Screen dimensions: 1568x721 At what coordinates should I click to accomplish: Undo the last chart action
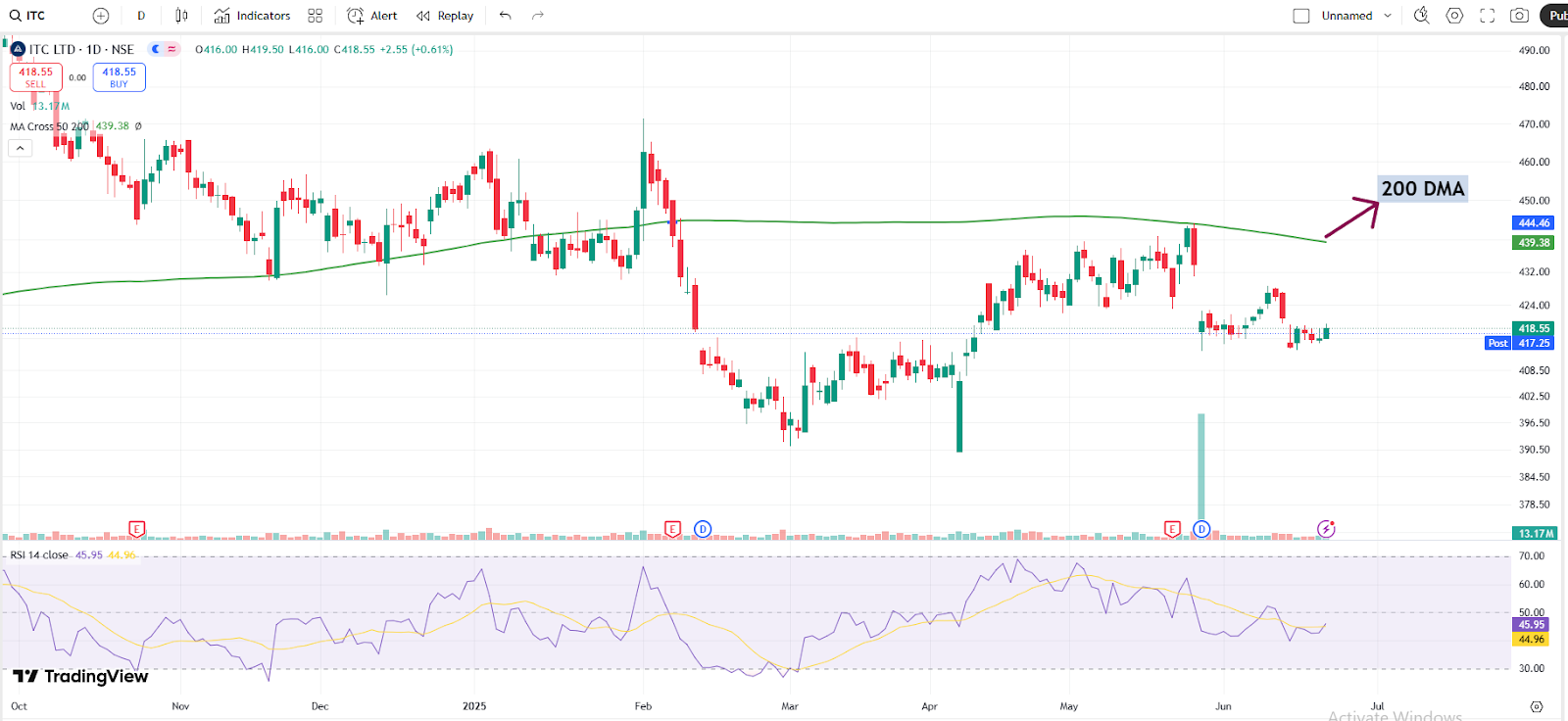tap(505, 16)
